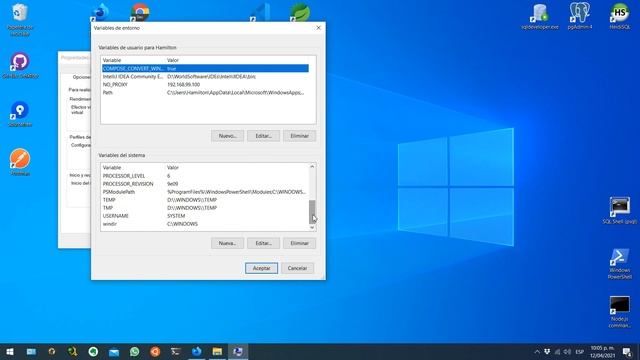Select the user Path variable row
The height and width of the screenshot is (360, 640).
click(205, 93)
